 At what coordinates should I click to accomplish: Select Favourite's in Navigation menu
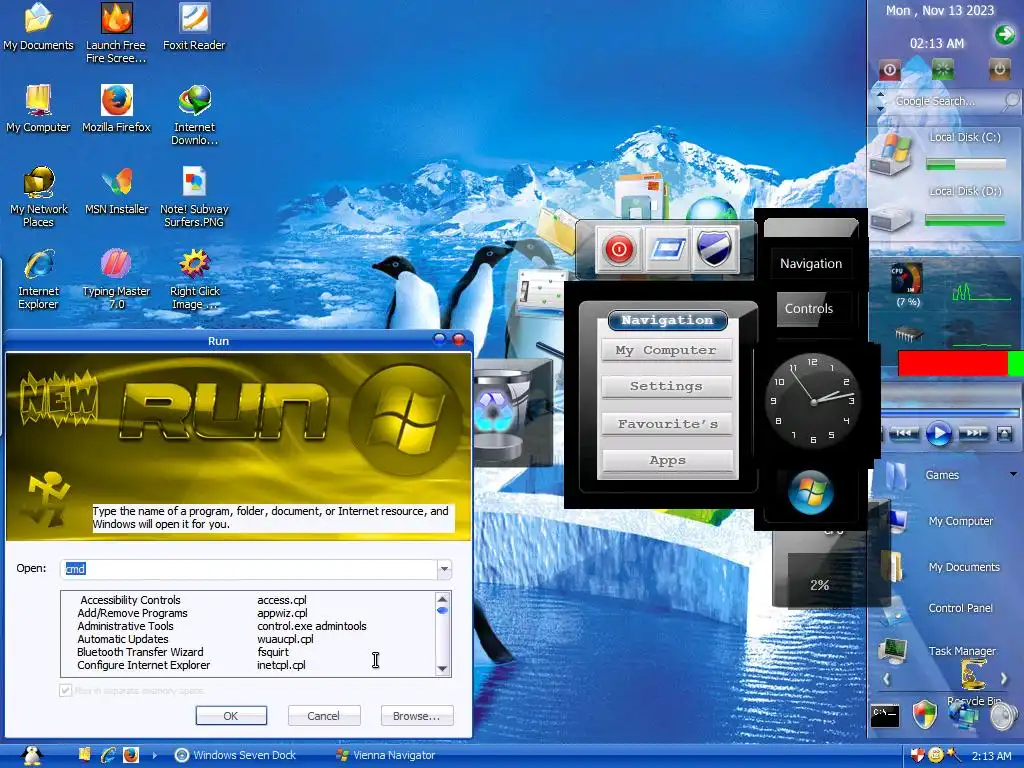pos(666,424)
